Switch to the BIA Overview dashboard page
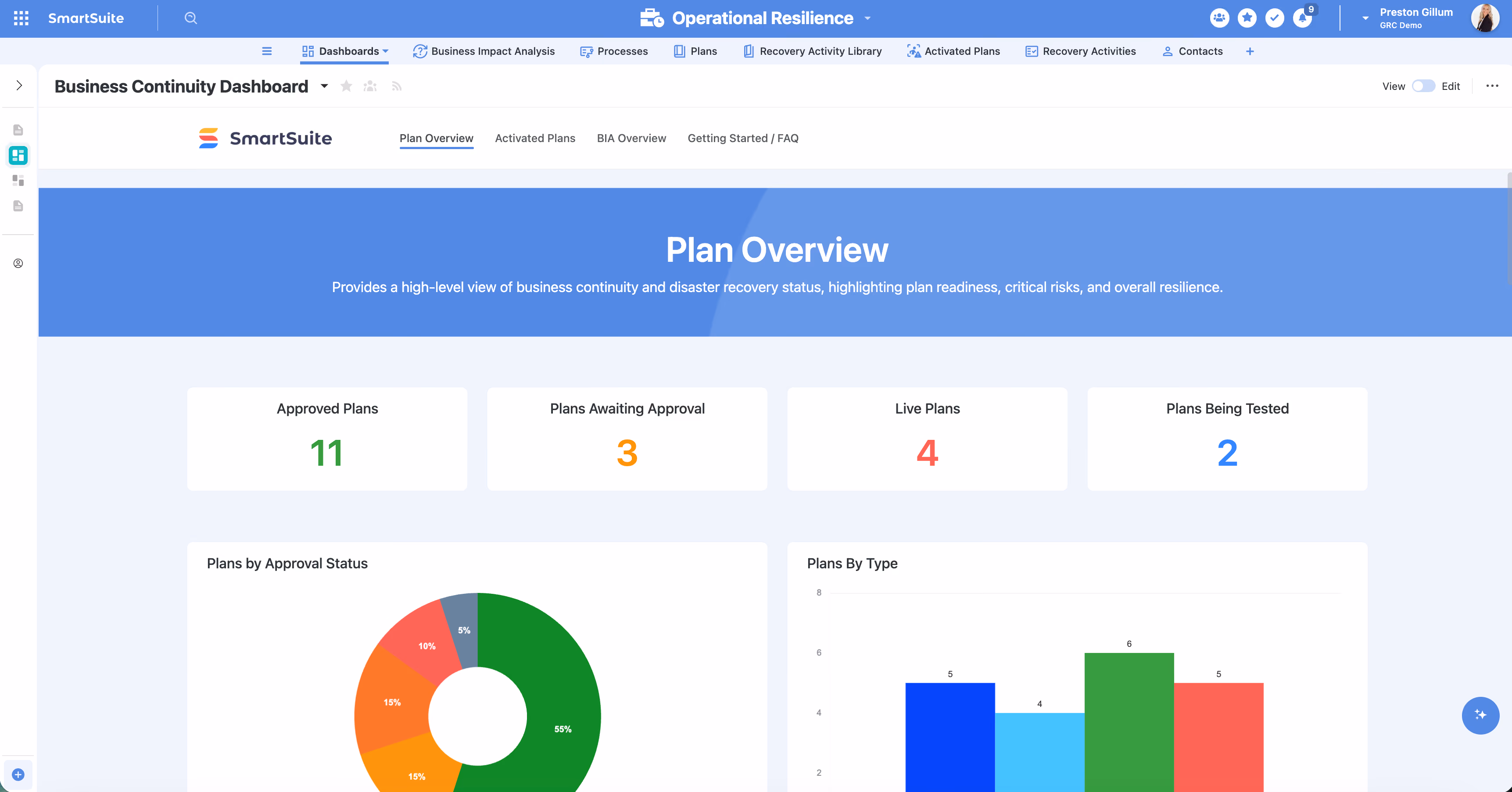The width and height of the screenshot is (1512, 792). coord(631,139)
